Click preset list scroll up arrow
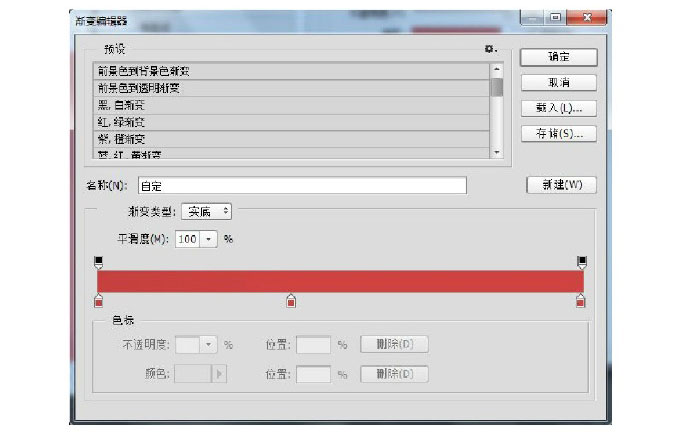This screenshot has height=444, width=690. coord(497,69)
